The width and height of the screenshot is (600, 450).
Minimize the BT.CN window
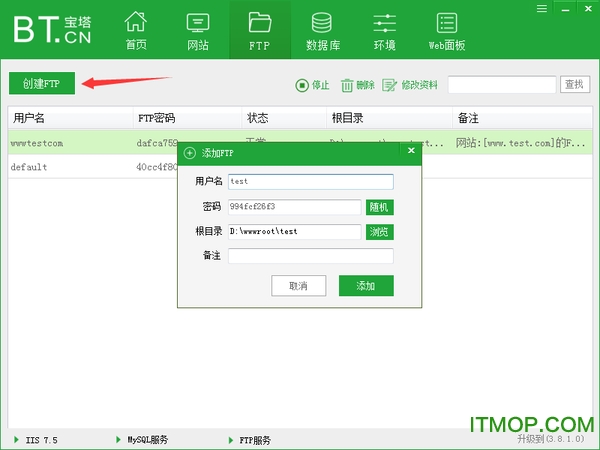click(565, 9)
